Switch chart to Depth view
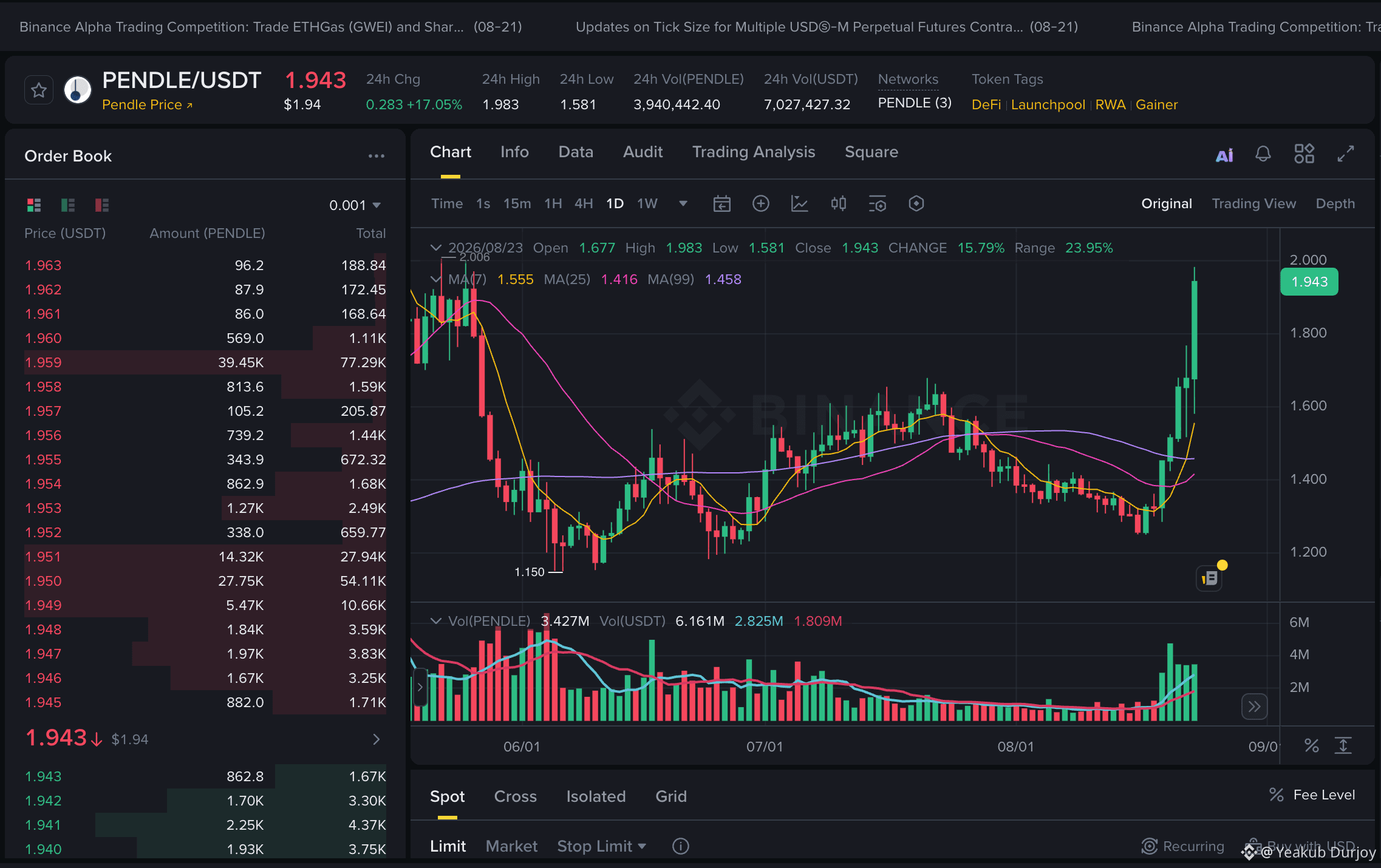Viewport: 1381px width, 868px height. point(1335,203)
